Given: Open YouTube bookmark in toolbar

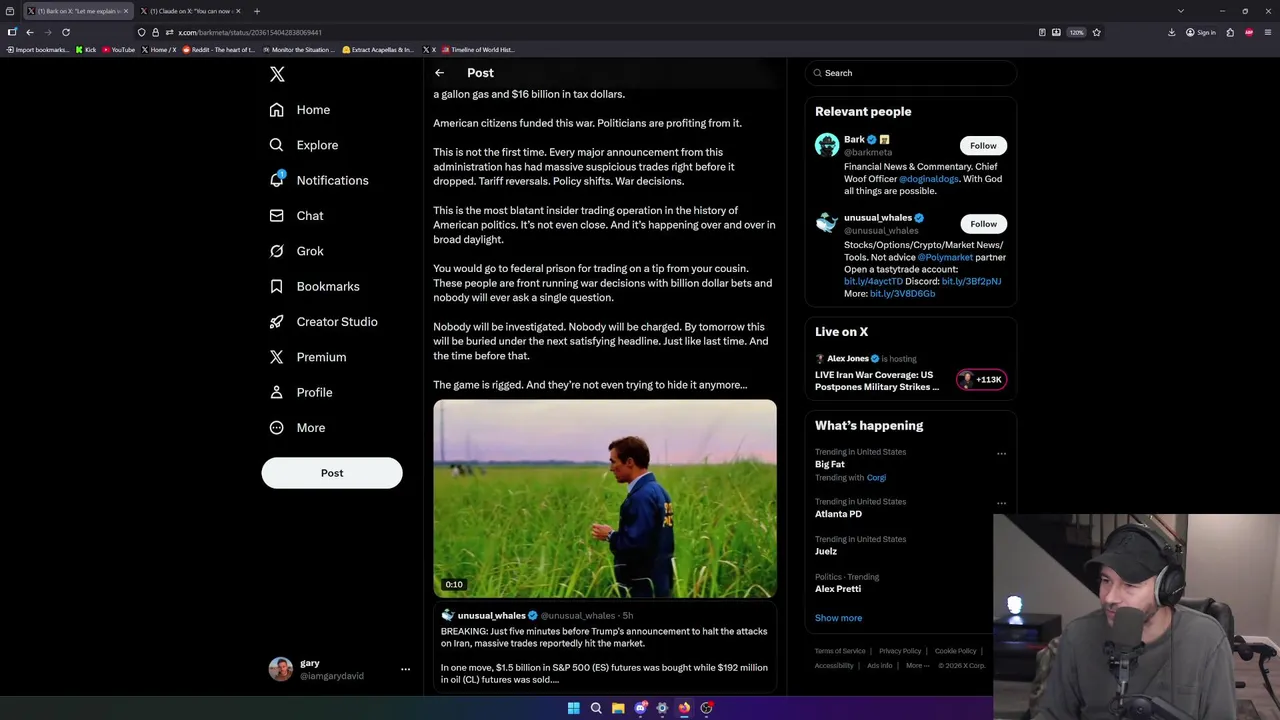Looking at the screenshot, I should click(x=118, y=49).
